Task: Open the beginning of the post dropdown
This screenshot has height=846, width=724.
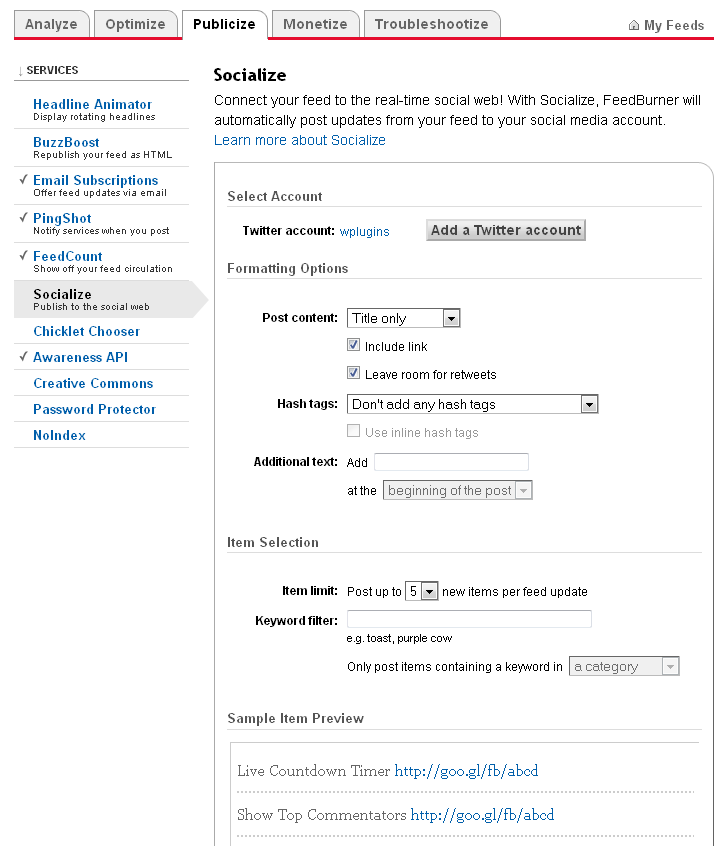Action: click(457, 490)
